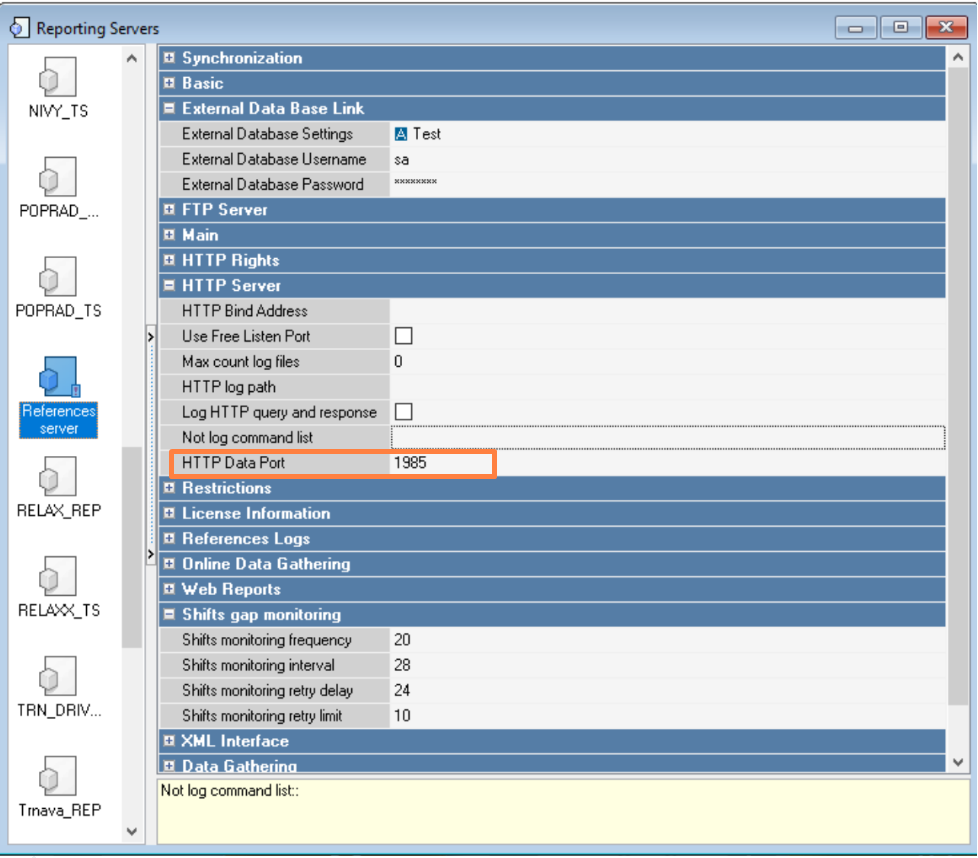Click the Reporting Servers title bar icon
The image size is (978, 858).
coord(19,28)
